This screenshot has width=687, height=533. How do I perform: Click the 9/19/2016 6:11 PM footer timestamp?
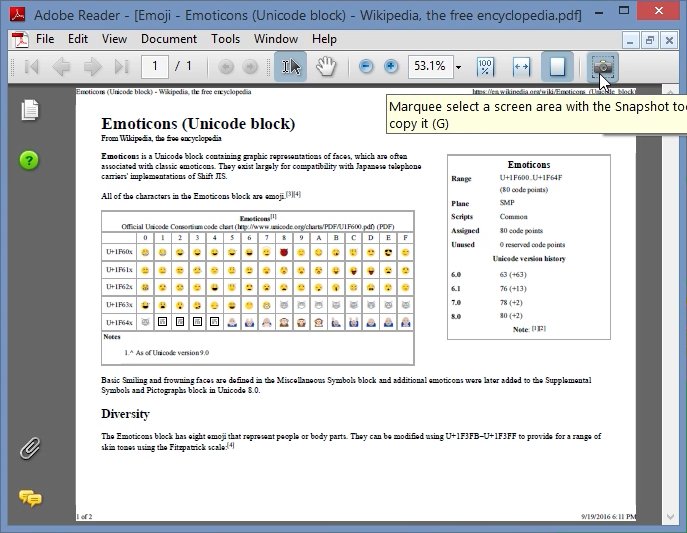coord(608,517)
